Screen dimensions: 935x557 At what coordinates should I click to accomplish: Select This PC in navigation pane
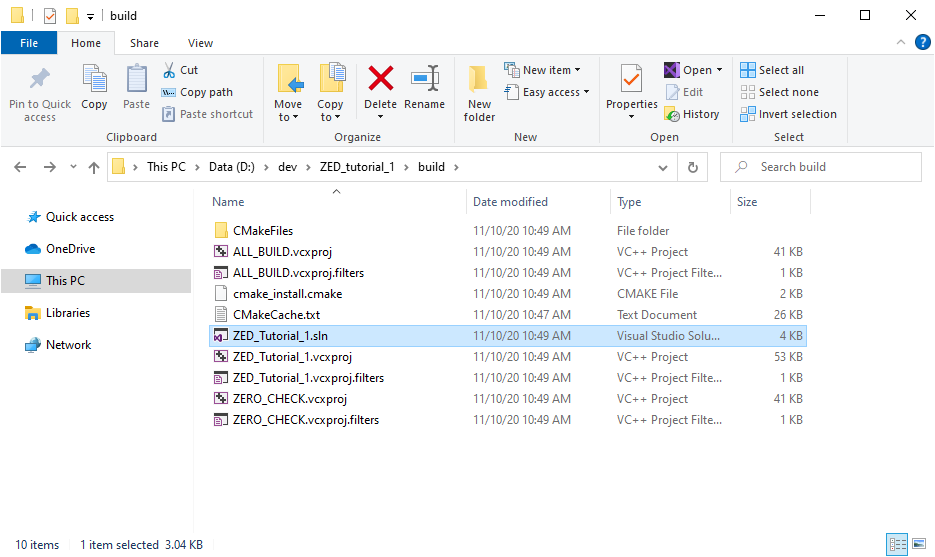pos(96,281)
